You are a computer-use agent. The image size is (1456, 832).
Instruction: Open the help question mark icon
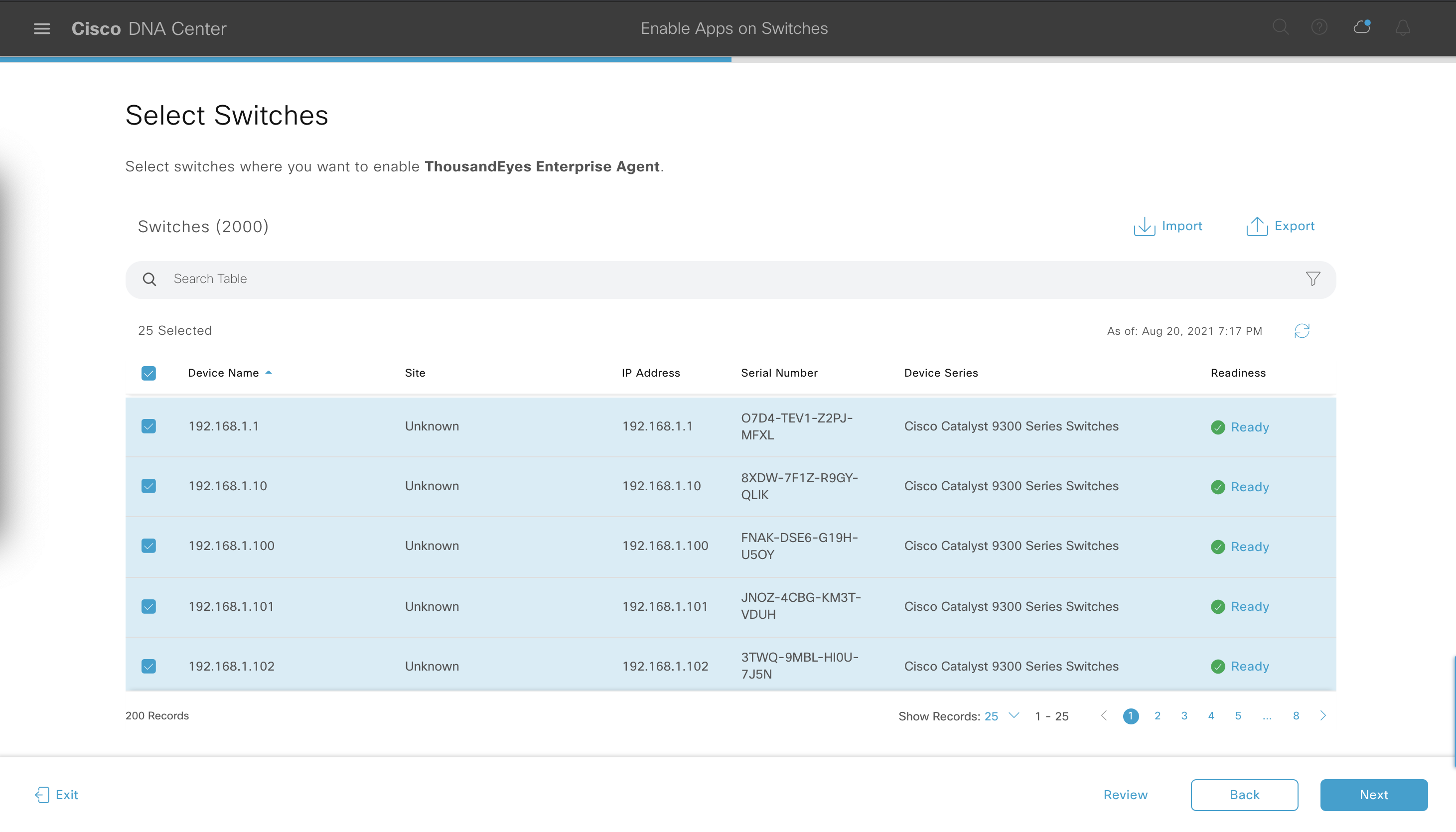pos(1319,27)
